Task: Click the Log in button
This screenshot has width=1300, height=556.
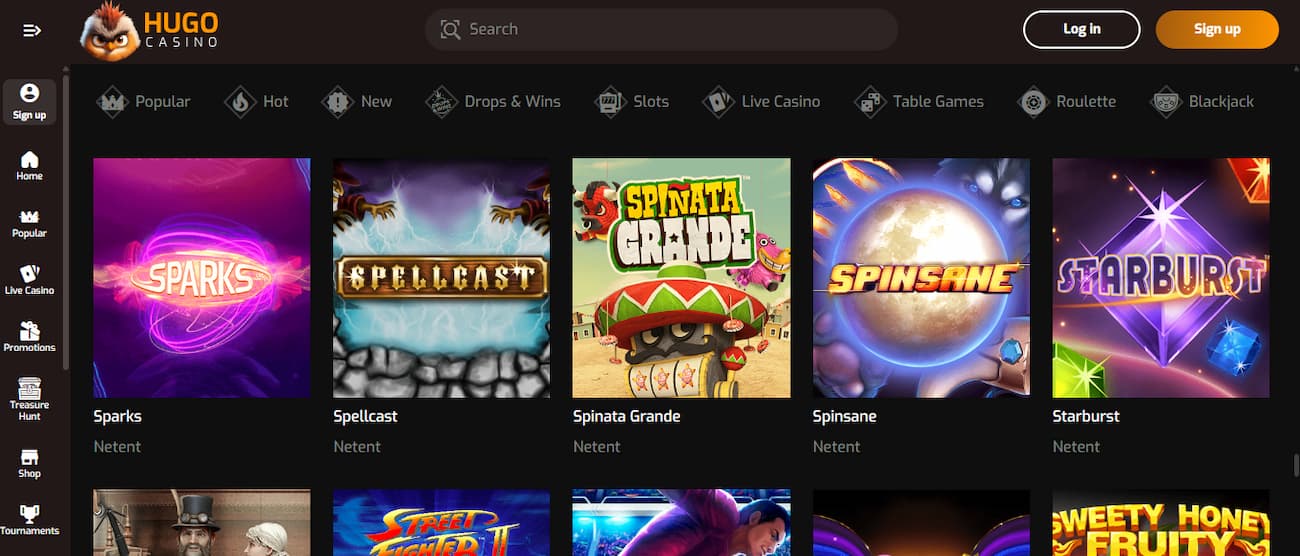Action: pyautogui.click(x=1082, y=29)
